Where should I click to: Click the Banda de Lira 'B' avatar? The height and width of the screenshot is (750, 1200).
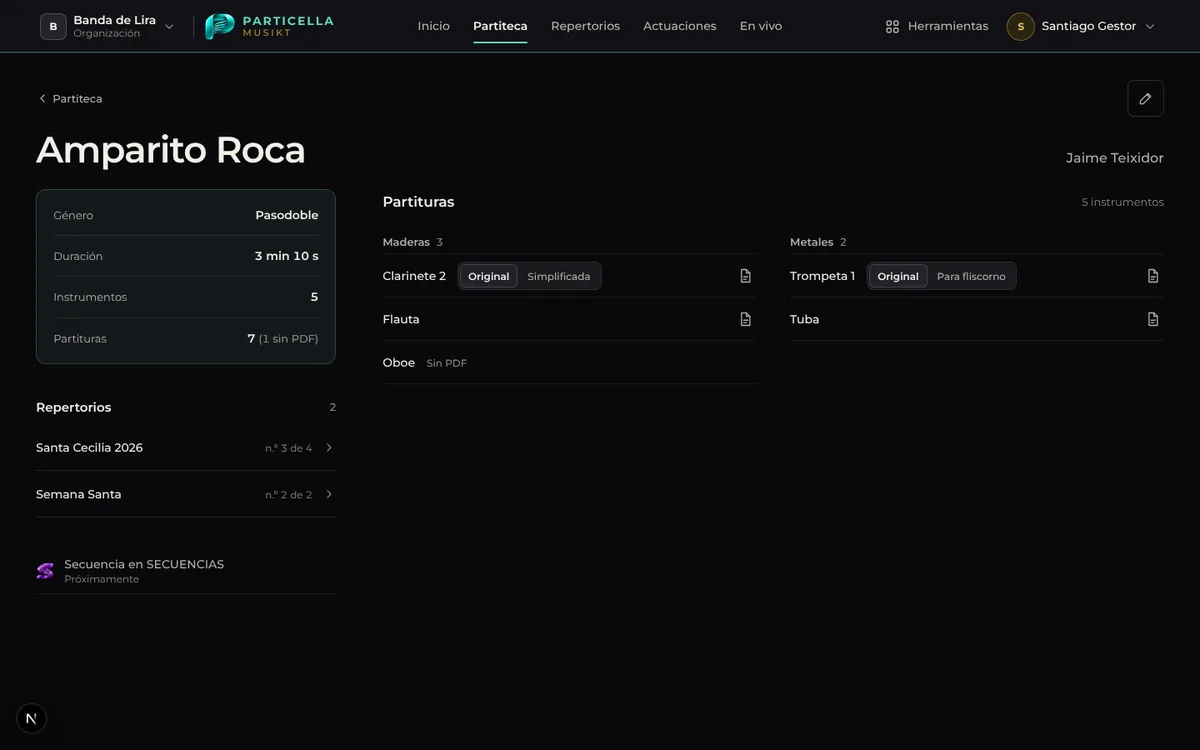(x=53, y=27)
